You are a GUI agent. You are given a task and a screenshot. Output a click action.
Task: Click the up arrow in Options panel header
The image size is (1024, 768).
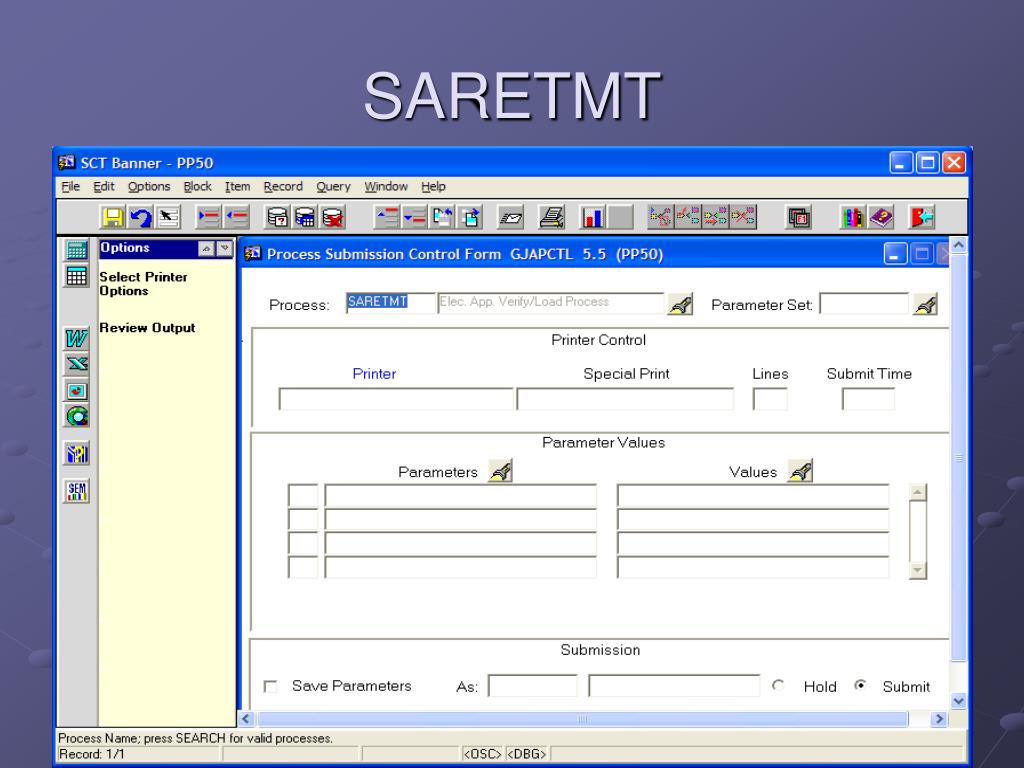206,249
